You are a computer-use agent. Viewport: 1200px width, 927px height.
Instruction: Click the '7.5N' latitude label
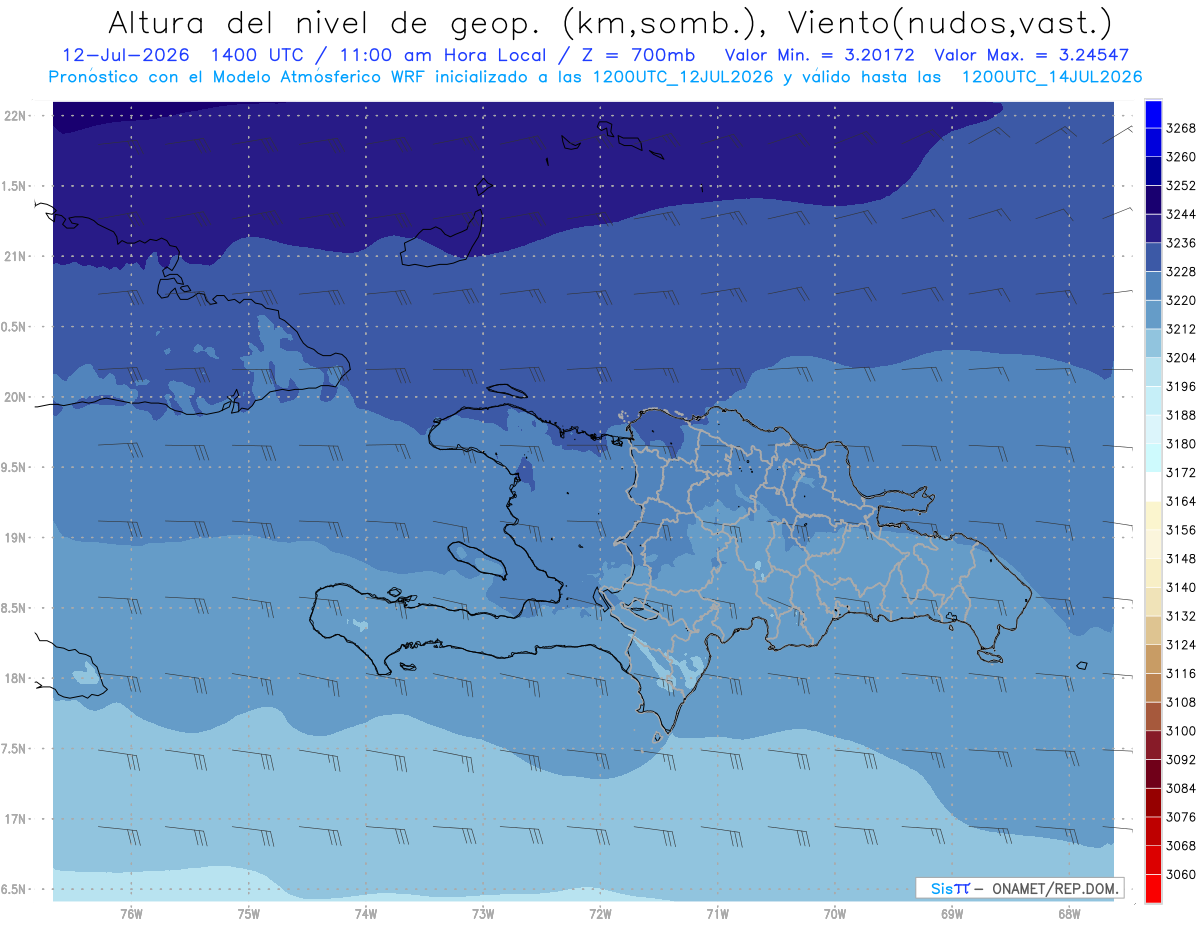[x=14, y=749]
